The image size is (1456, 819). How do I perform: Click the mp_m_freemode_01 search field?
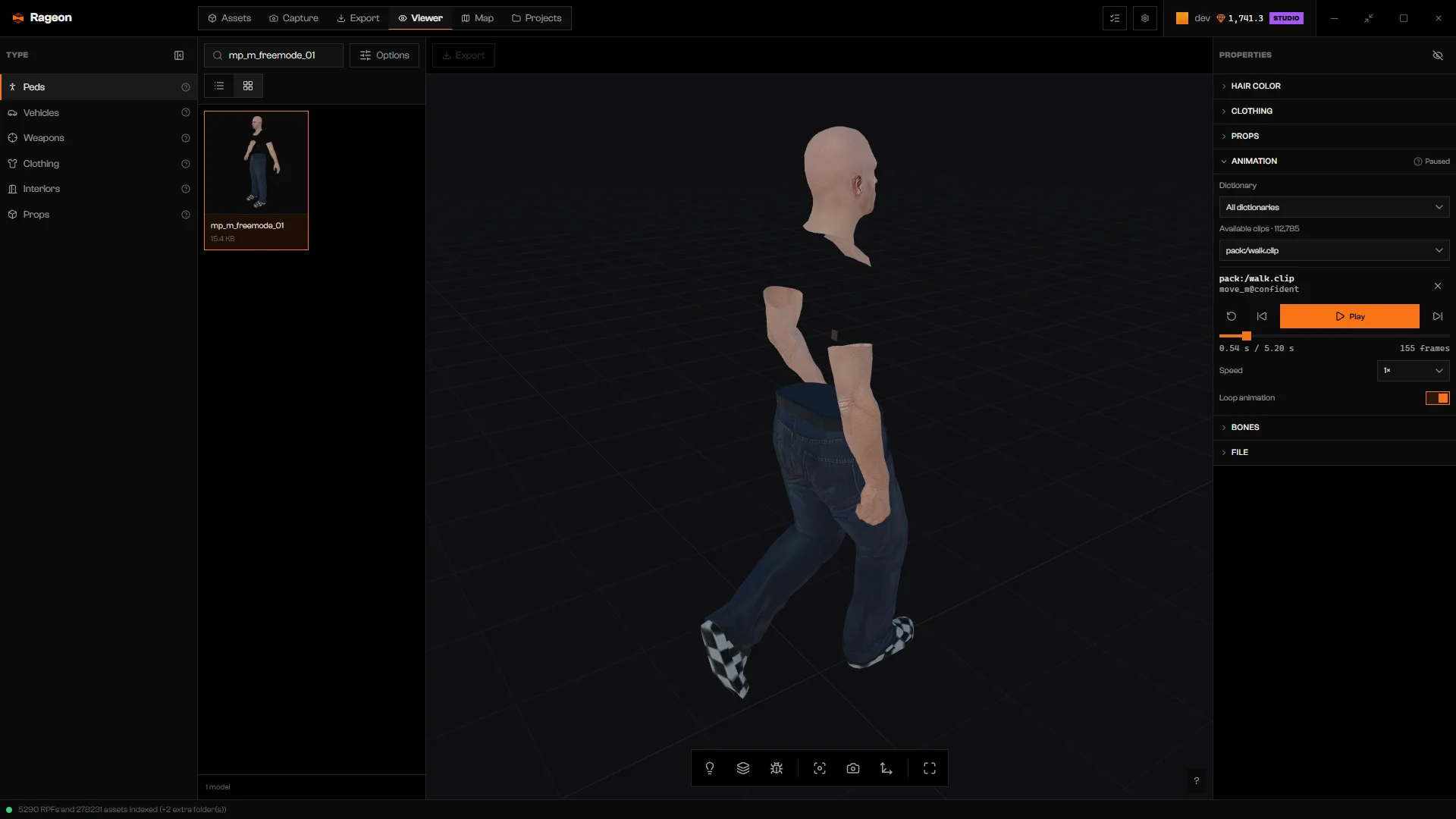pos(273,55)
